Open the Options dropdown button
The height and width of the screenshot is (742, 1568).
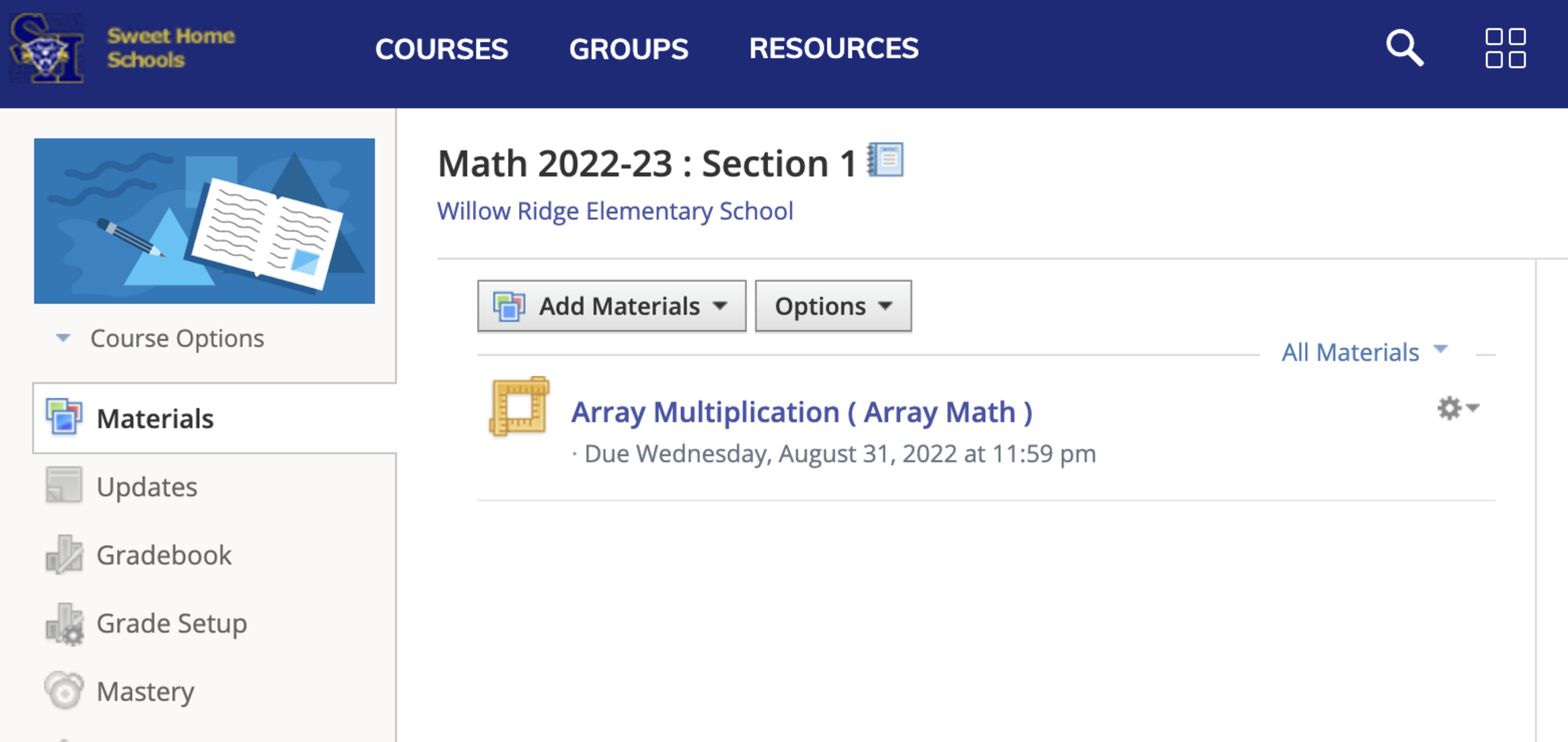coord(833,306)
